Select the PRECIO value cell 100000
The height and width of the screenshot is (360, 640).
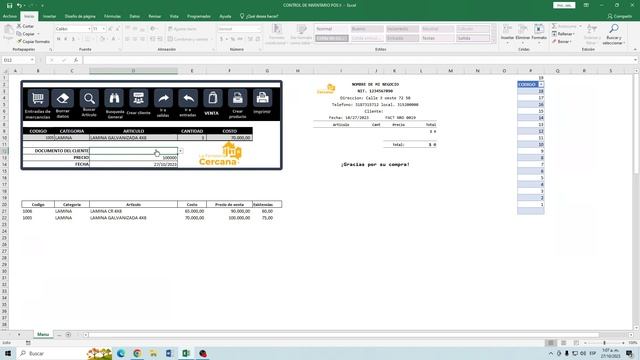pos(133,158)
